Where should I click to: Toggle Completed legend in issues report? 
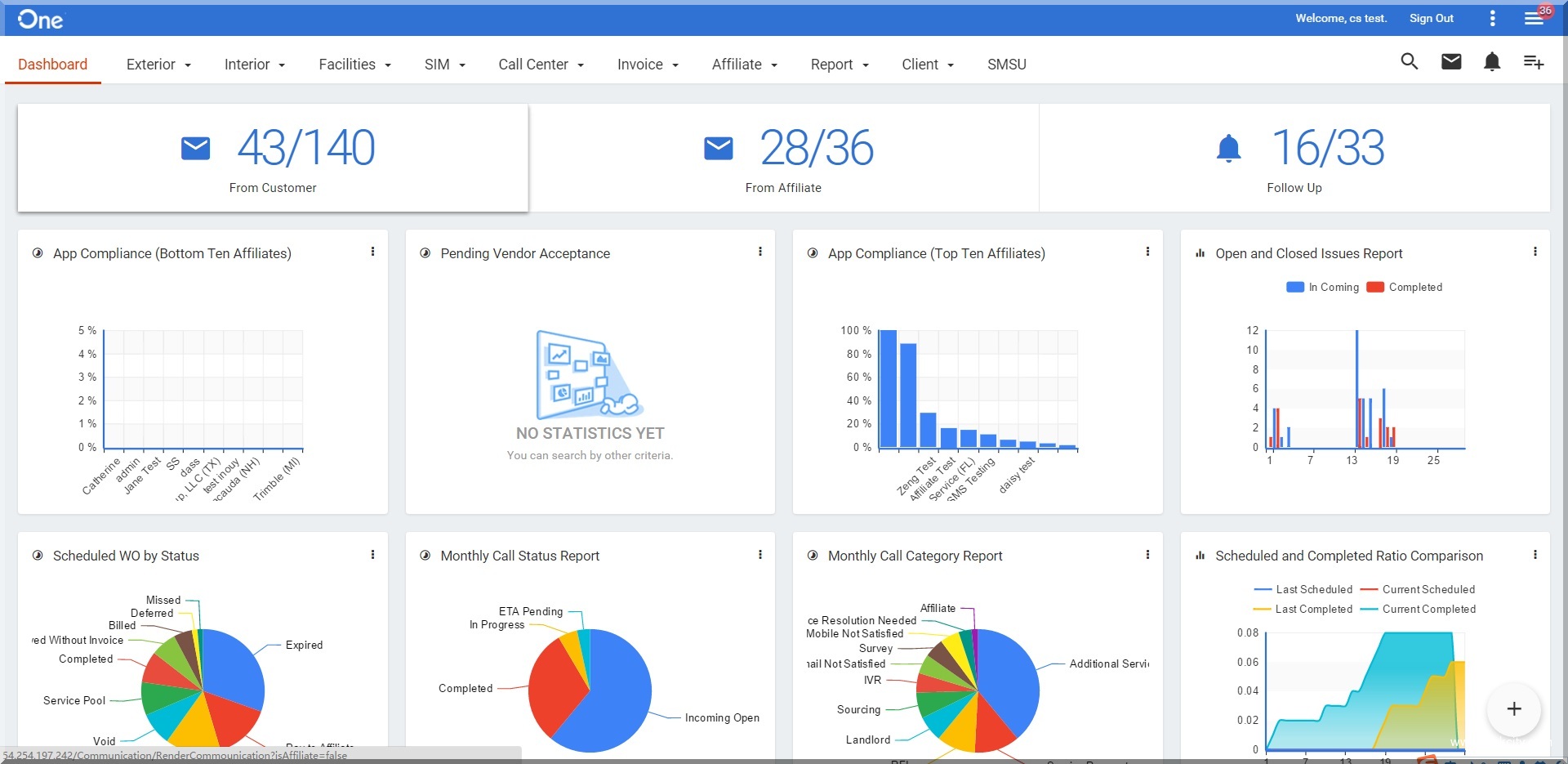click(1405, 288)
